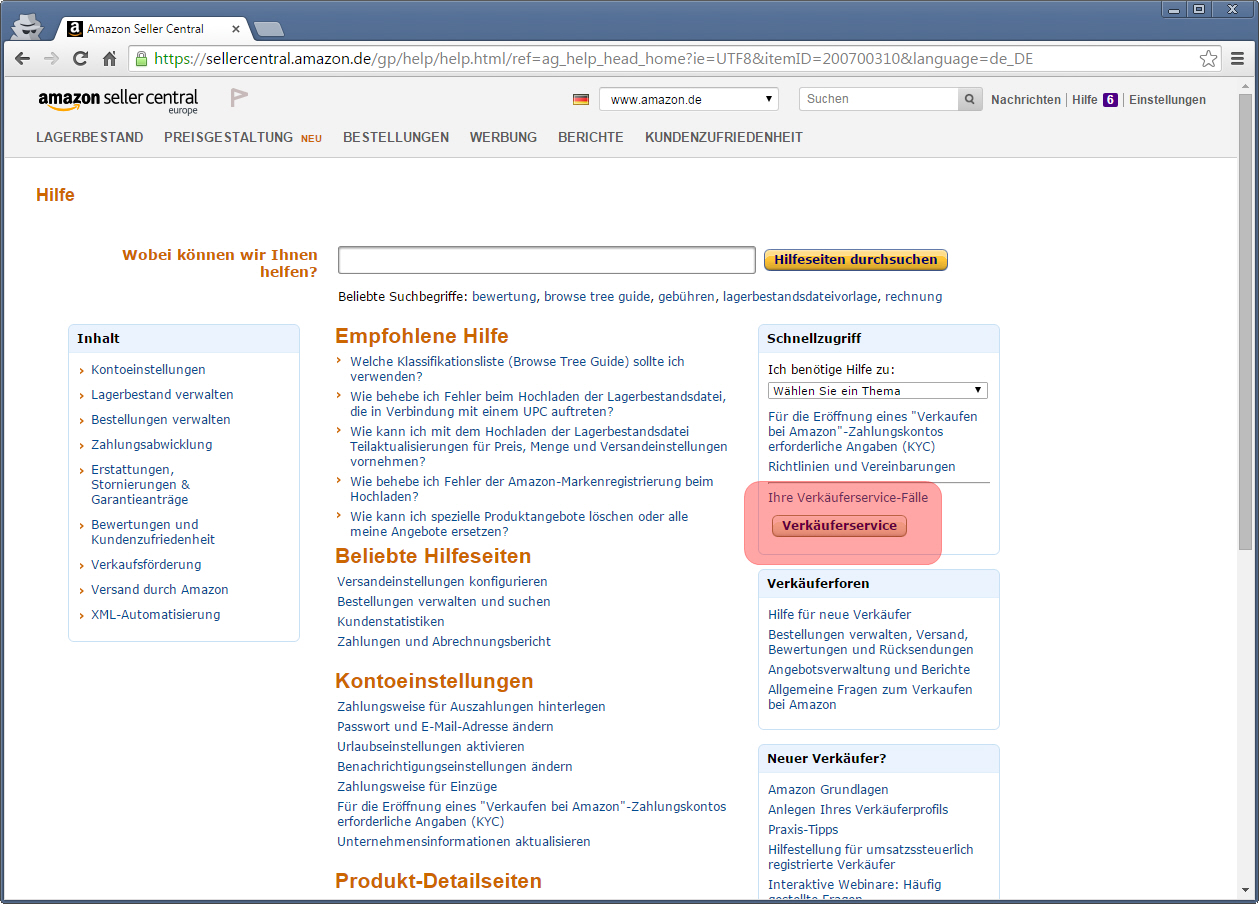This screenshot has width=1259, height=904.
Task: Open Hilfe für neue Verkäufer forum link
Action: click(x=840, y=614)
